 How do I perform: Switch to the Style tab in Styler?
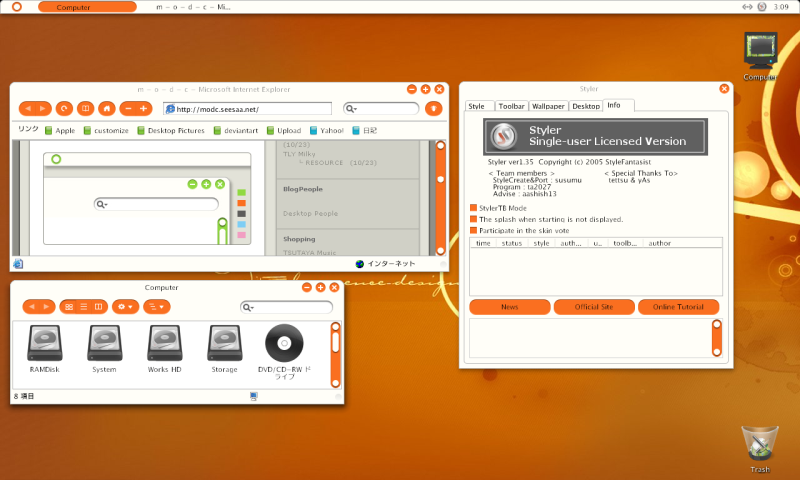[477, 106]
